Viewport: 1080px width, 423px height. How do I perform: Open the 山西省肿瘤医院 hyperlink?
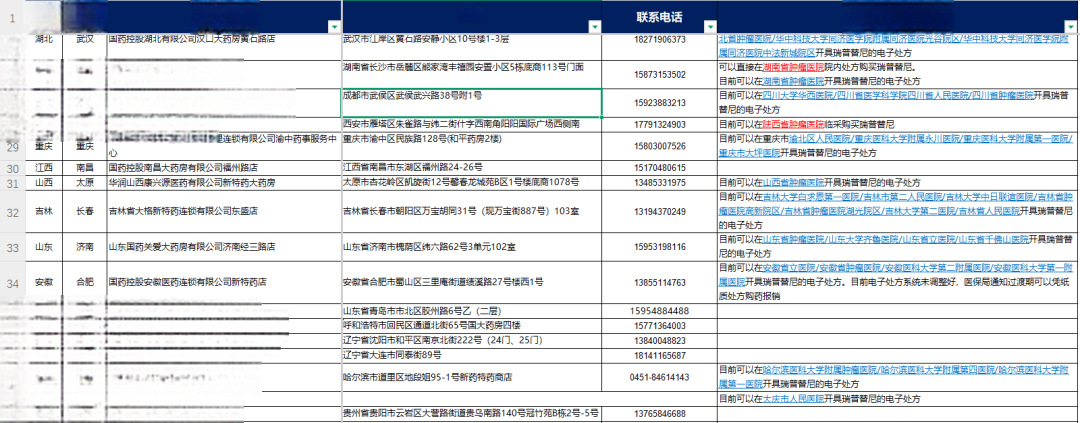[x=792, y=183]
